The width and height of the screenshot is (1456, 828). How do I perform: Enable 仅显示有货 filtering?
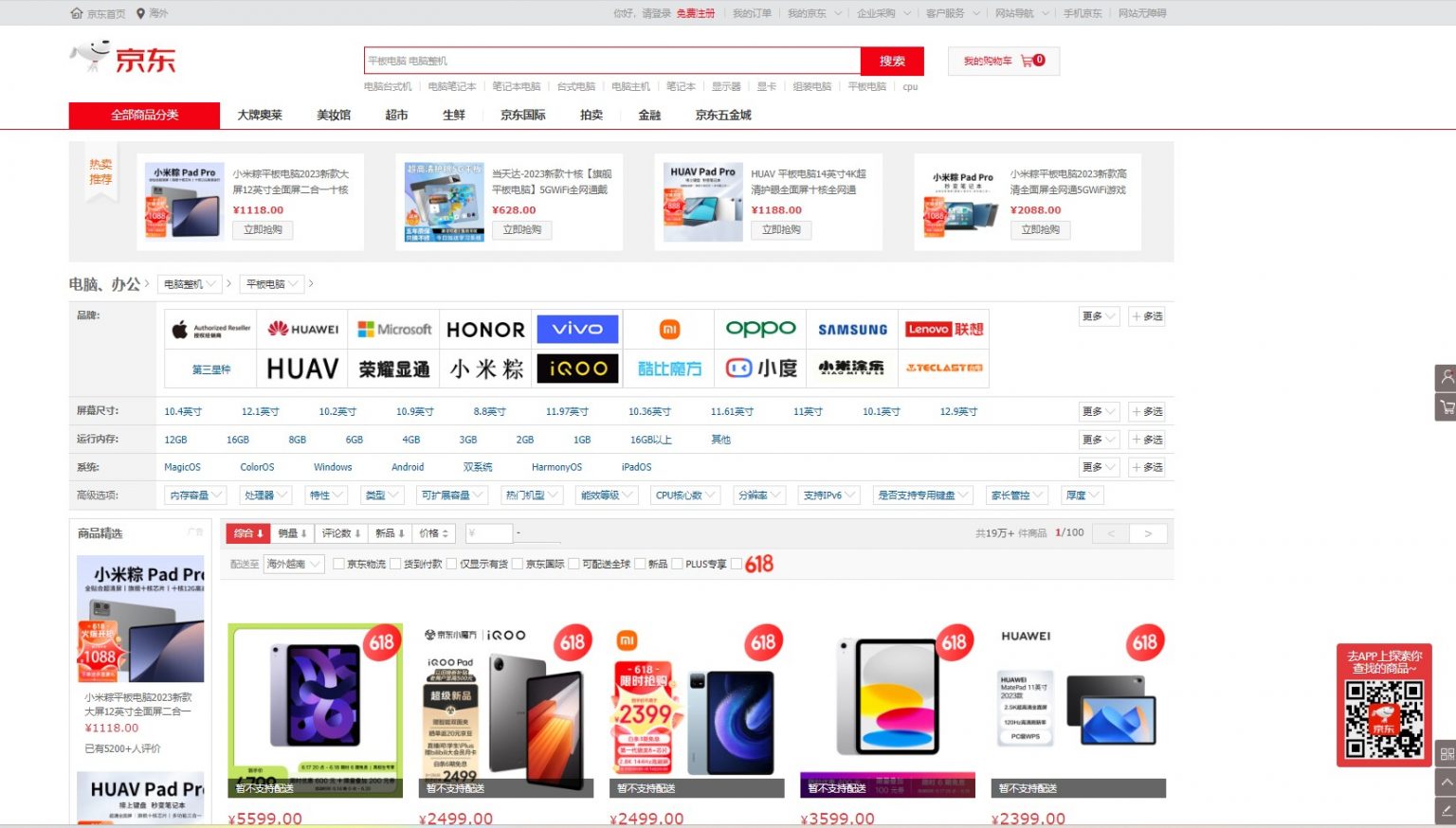click(452, 564)
